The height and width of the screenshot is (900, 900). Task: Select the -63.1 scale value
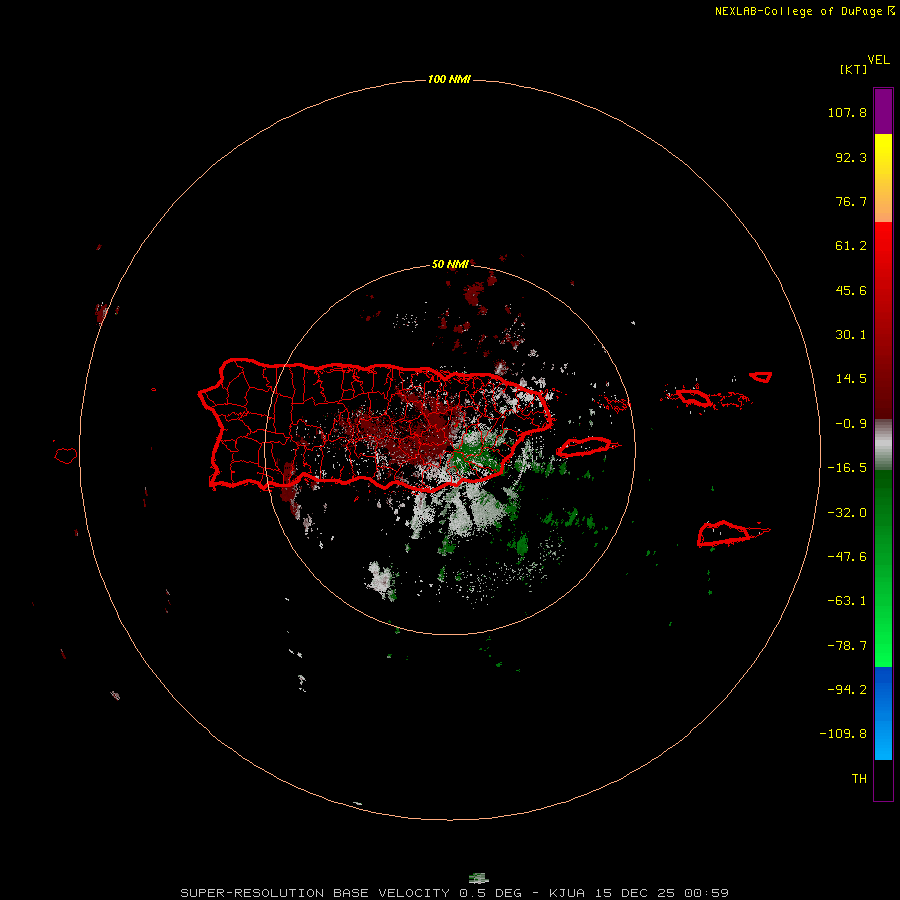click(x=847, y=601)
